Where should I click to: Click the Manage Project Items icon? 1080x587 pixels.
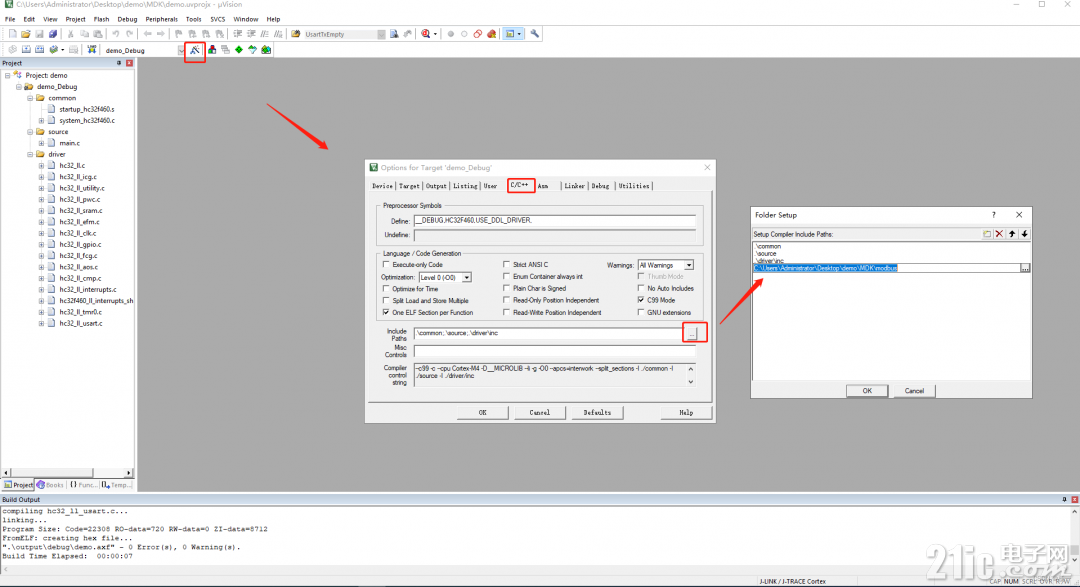[x=211, y=50]
